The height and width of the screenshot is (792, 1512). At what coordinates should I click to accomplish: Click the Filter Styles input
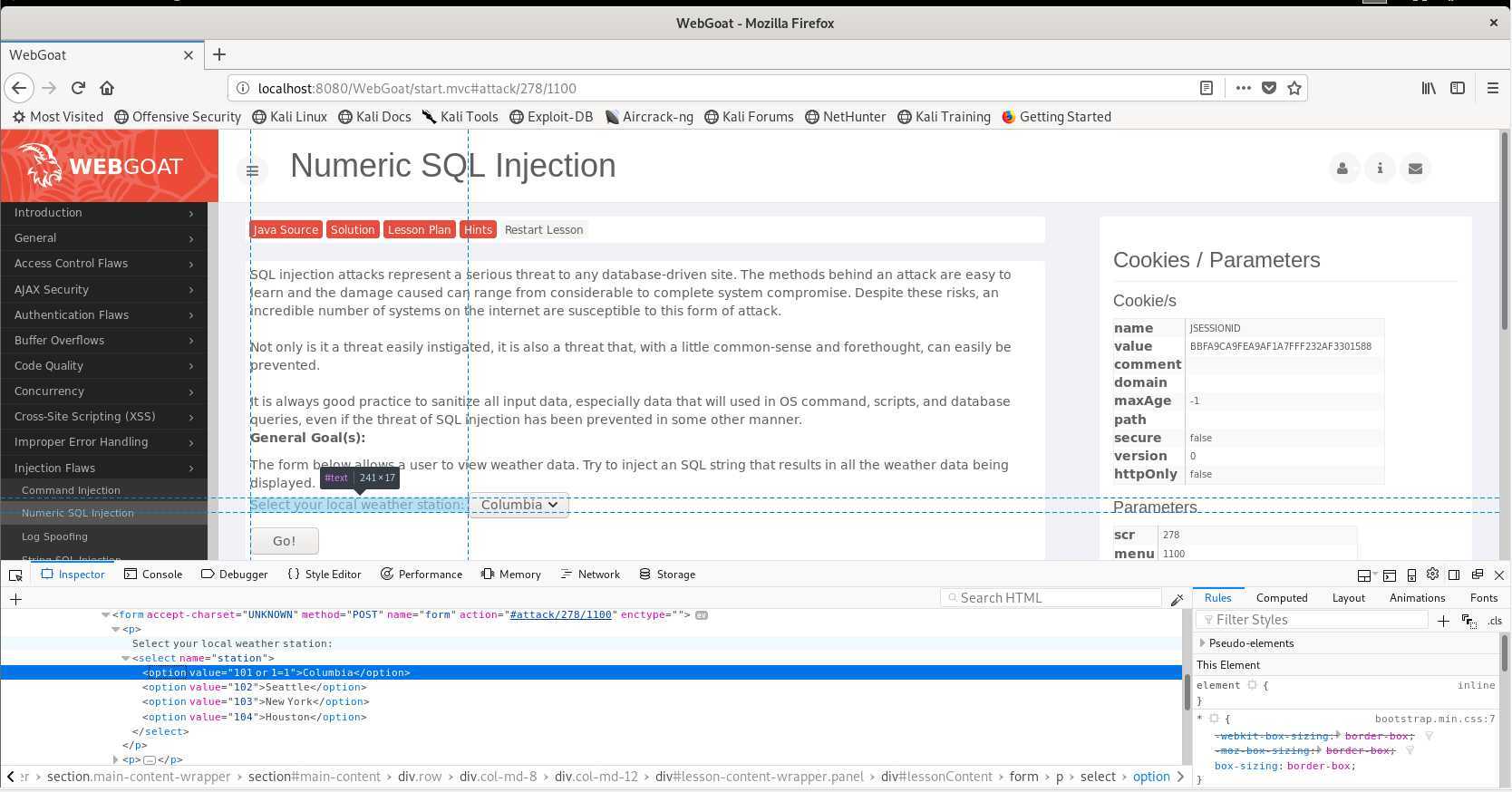click(x=1312, y=620)
